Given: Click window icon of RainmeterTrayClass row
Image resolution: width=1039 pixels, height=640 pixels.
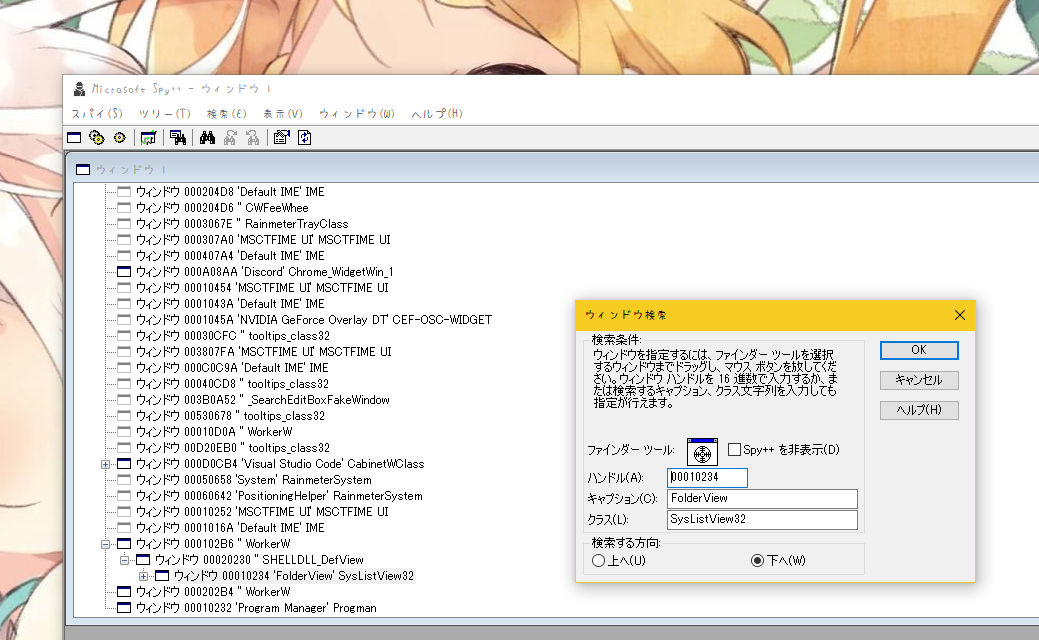Looking at the screenshot, I should coord(124,224).
